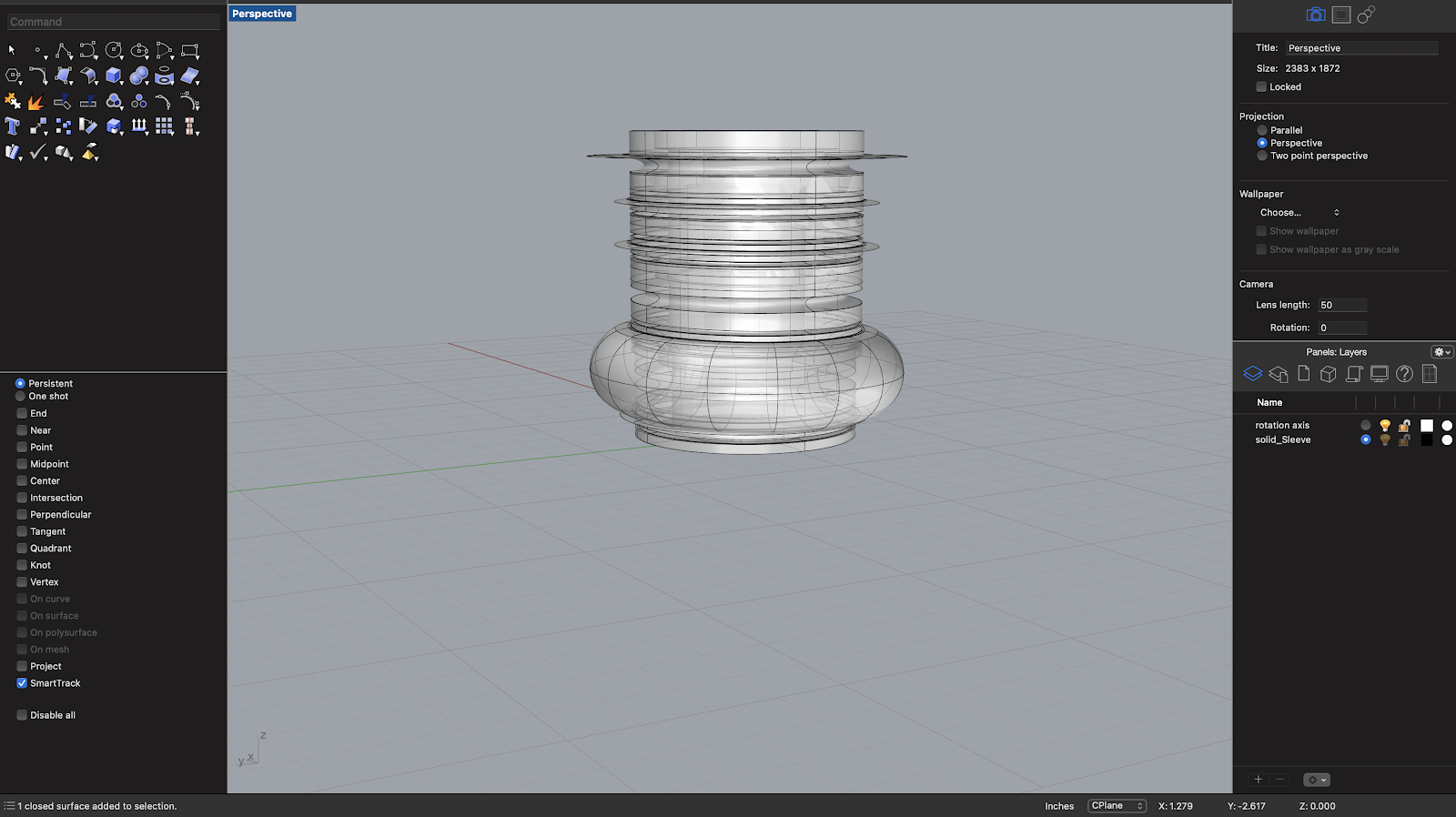Open rotation axis white color swatch

1427,425
